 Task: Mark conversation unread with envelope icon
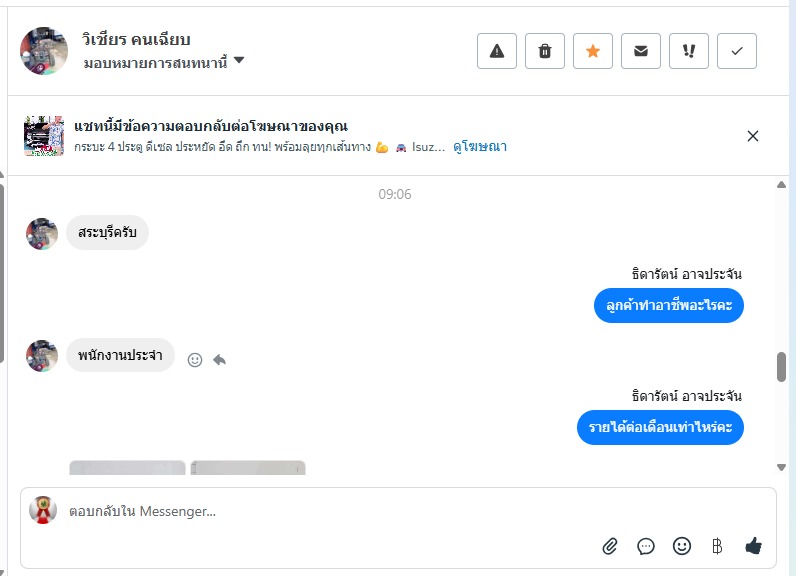[641, 51]
